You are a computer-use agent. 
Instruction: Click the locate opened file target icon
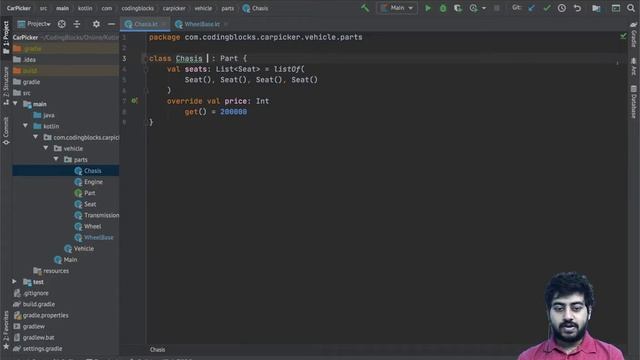coord(62,24)
